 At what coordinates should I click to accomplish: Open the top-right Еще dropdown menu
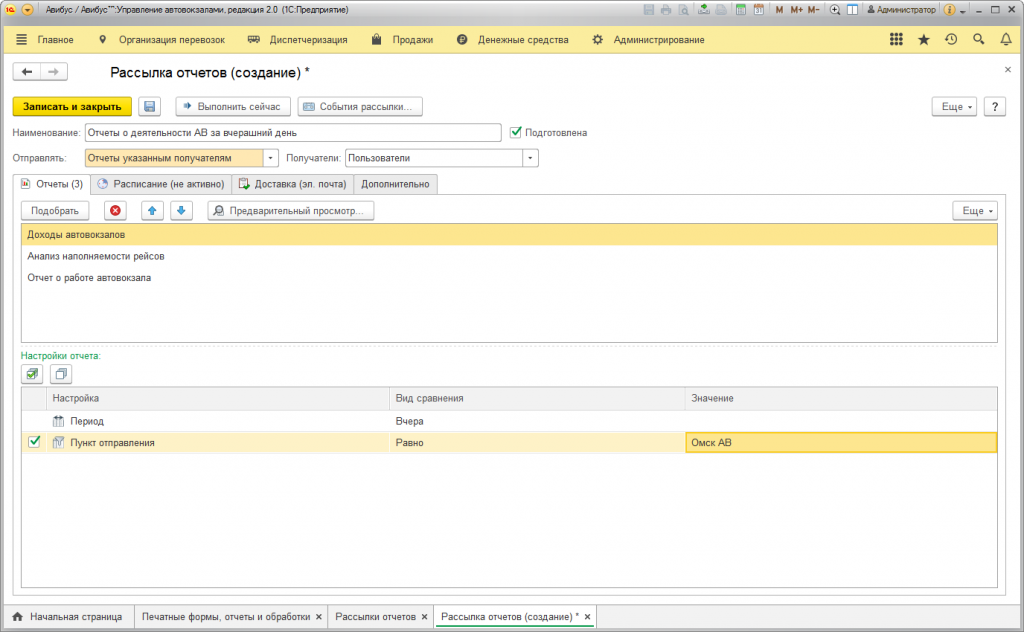[x=953, y=106]
